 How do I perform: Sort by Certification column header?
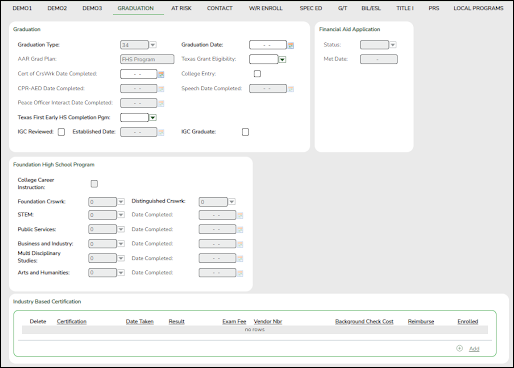[x=72, y=321]
